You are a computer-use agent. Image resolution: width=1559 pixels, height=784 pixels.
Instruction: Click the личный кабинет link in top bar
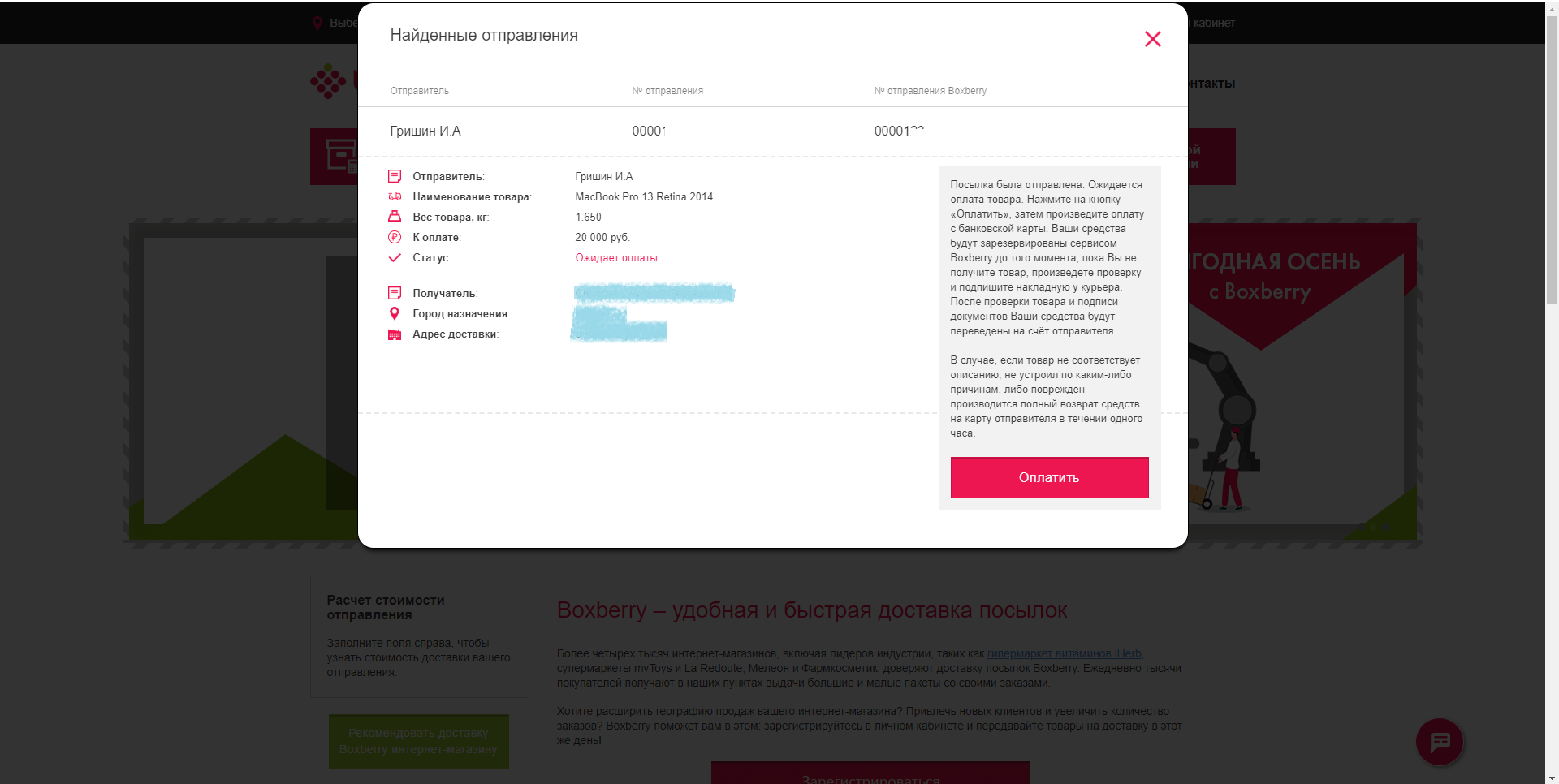point(1211,23)
